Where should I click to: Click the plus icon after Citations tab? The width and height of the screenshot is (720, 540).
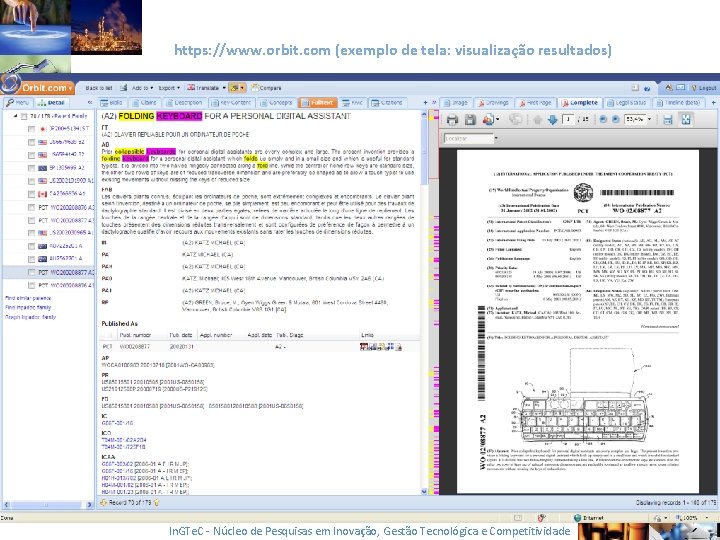[x=425, y=103]
